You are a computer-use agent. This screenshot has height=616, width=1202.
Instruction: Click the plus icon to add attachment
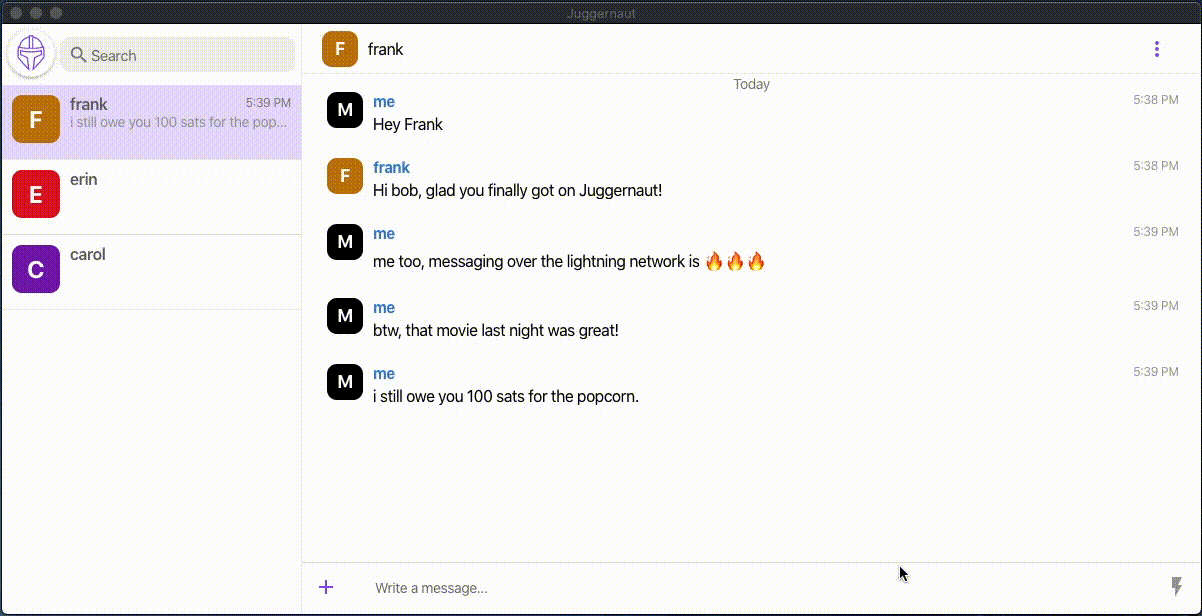click(x=326, y=587)
